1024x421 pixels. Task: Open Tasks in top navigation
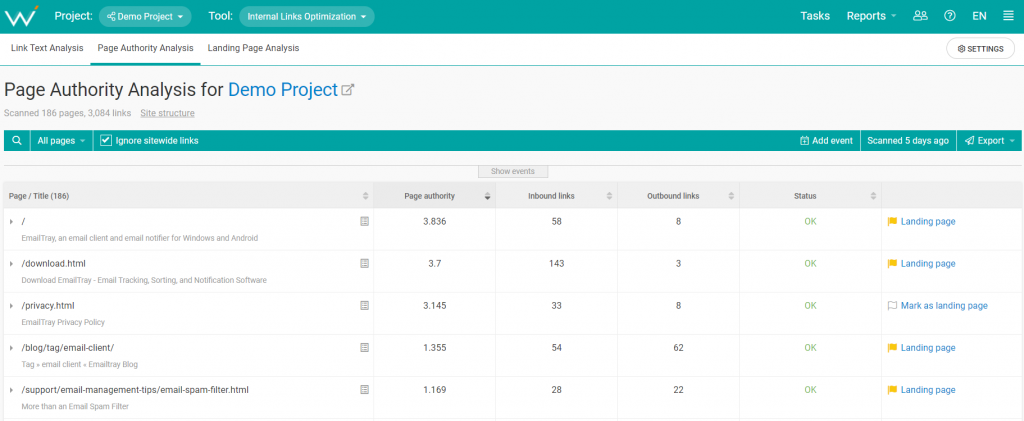(x=815, y=16)
